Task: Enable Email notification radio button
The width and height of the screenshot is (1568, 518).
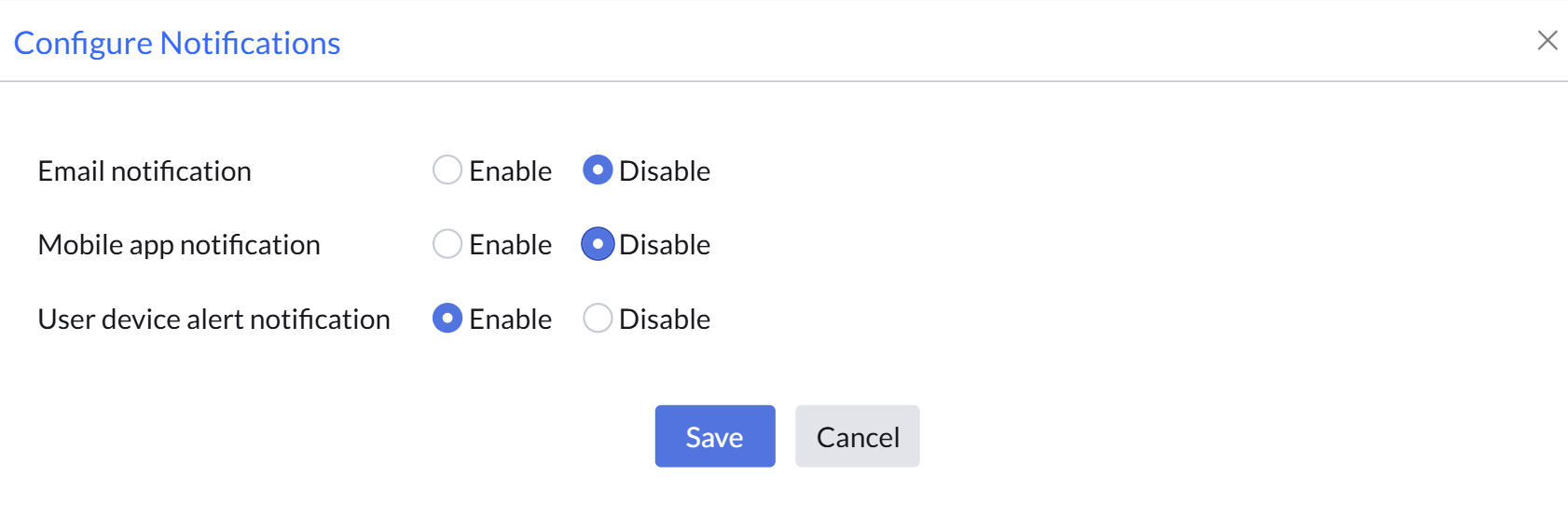Action: (447, 170)
